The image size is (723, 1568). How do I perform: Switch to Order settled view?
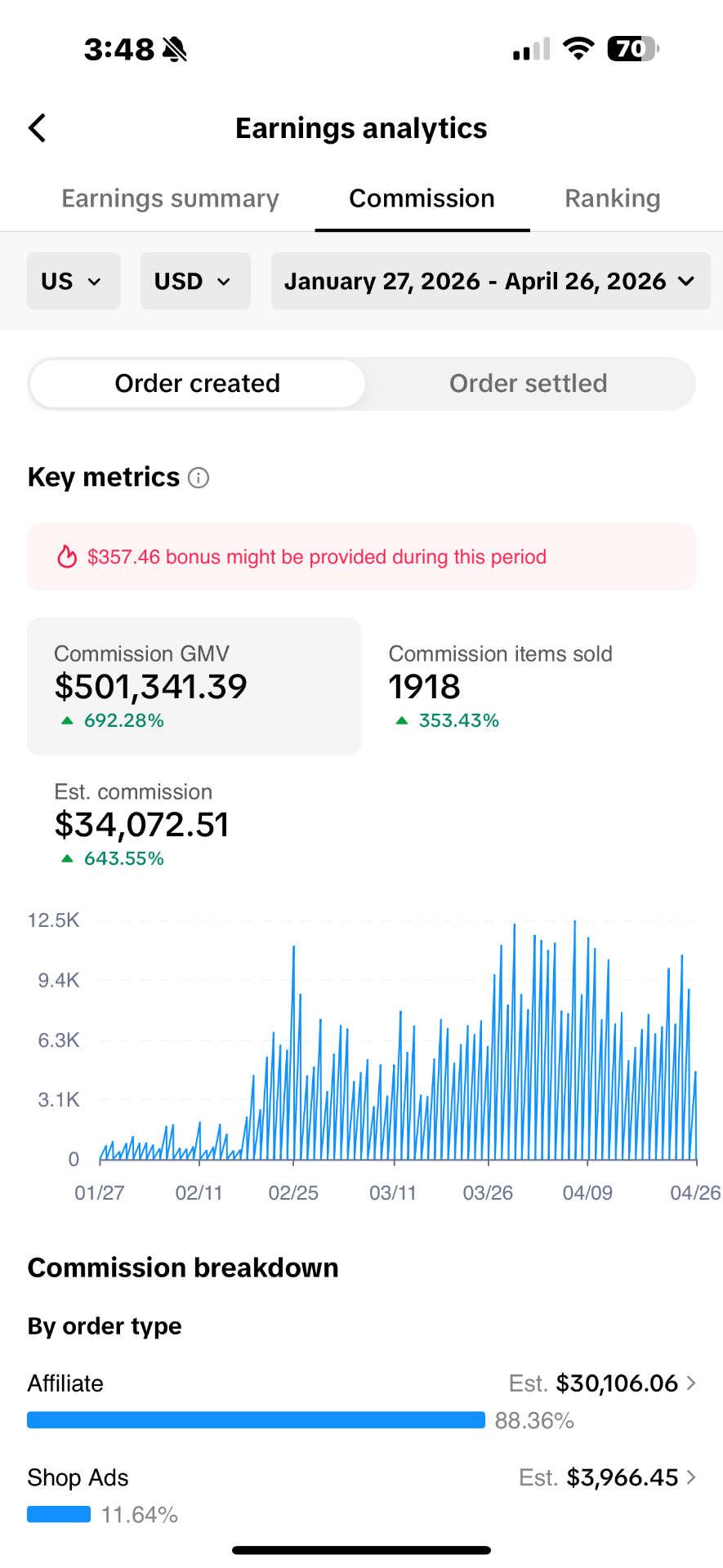(x=529, y=383)
